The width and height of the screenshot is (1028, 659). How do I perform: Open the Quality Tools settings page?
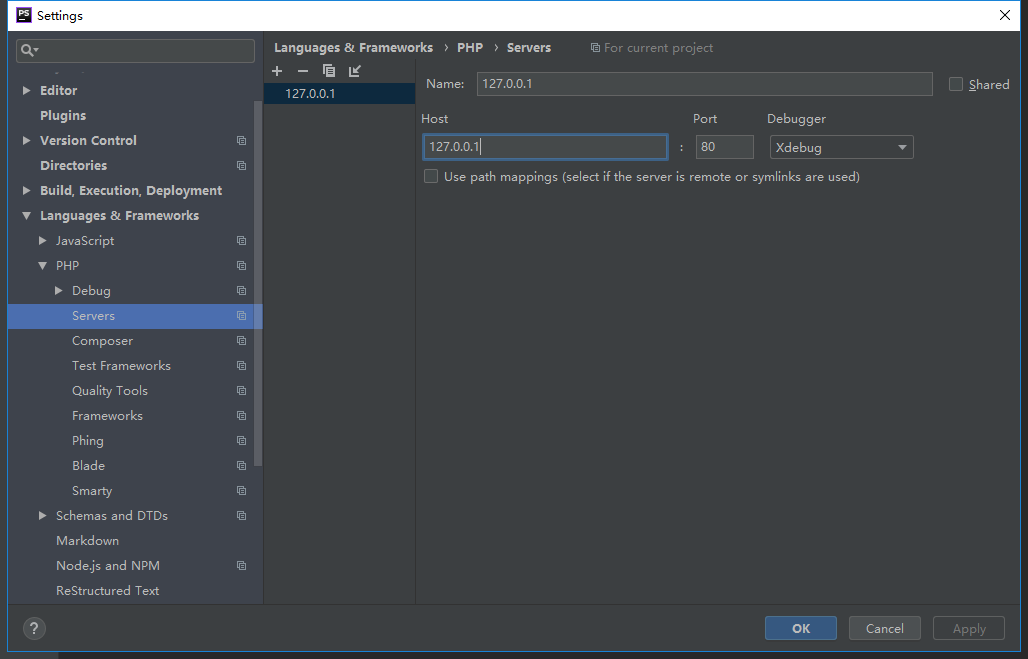[x=110, y=391]
